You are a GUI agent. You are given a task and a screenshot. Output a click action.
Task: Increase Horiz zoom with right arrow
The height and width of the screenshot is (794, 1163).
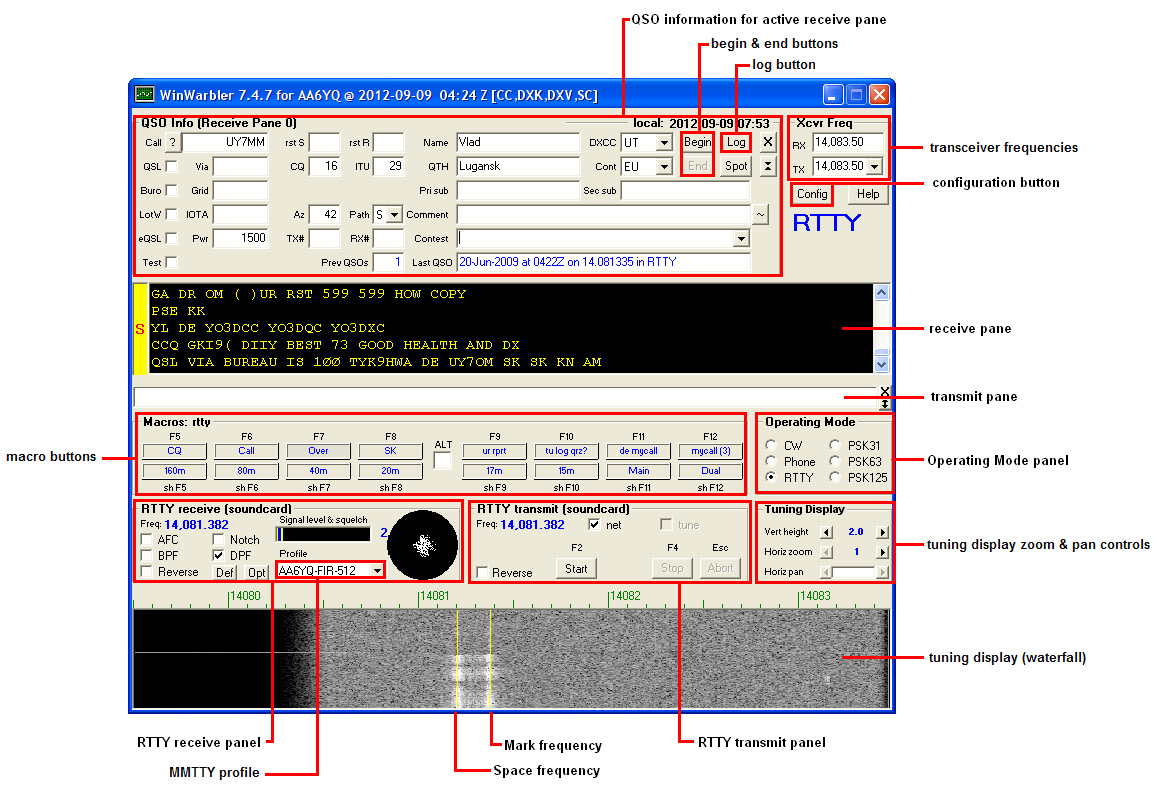882,552
